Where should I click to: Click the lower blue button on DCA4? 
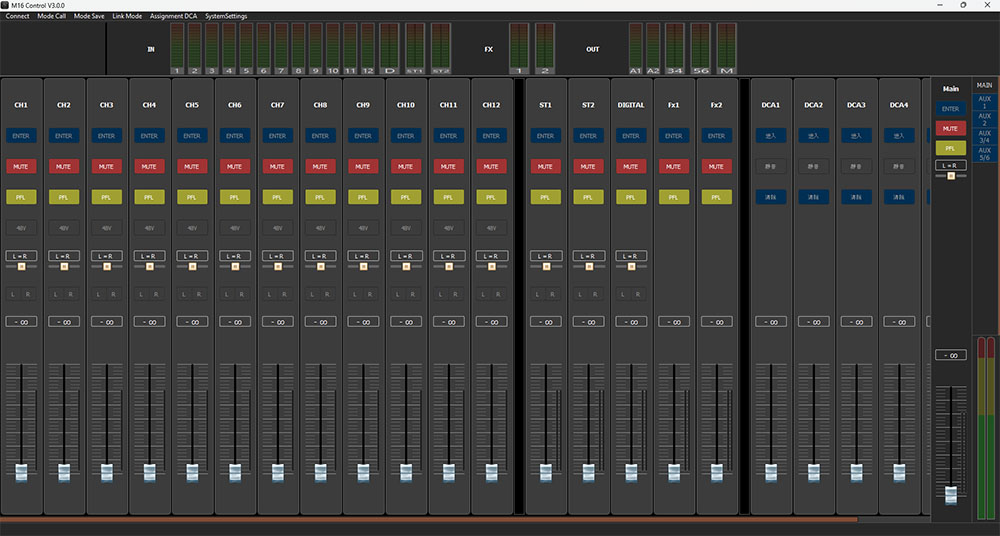point(899,197)
